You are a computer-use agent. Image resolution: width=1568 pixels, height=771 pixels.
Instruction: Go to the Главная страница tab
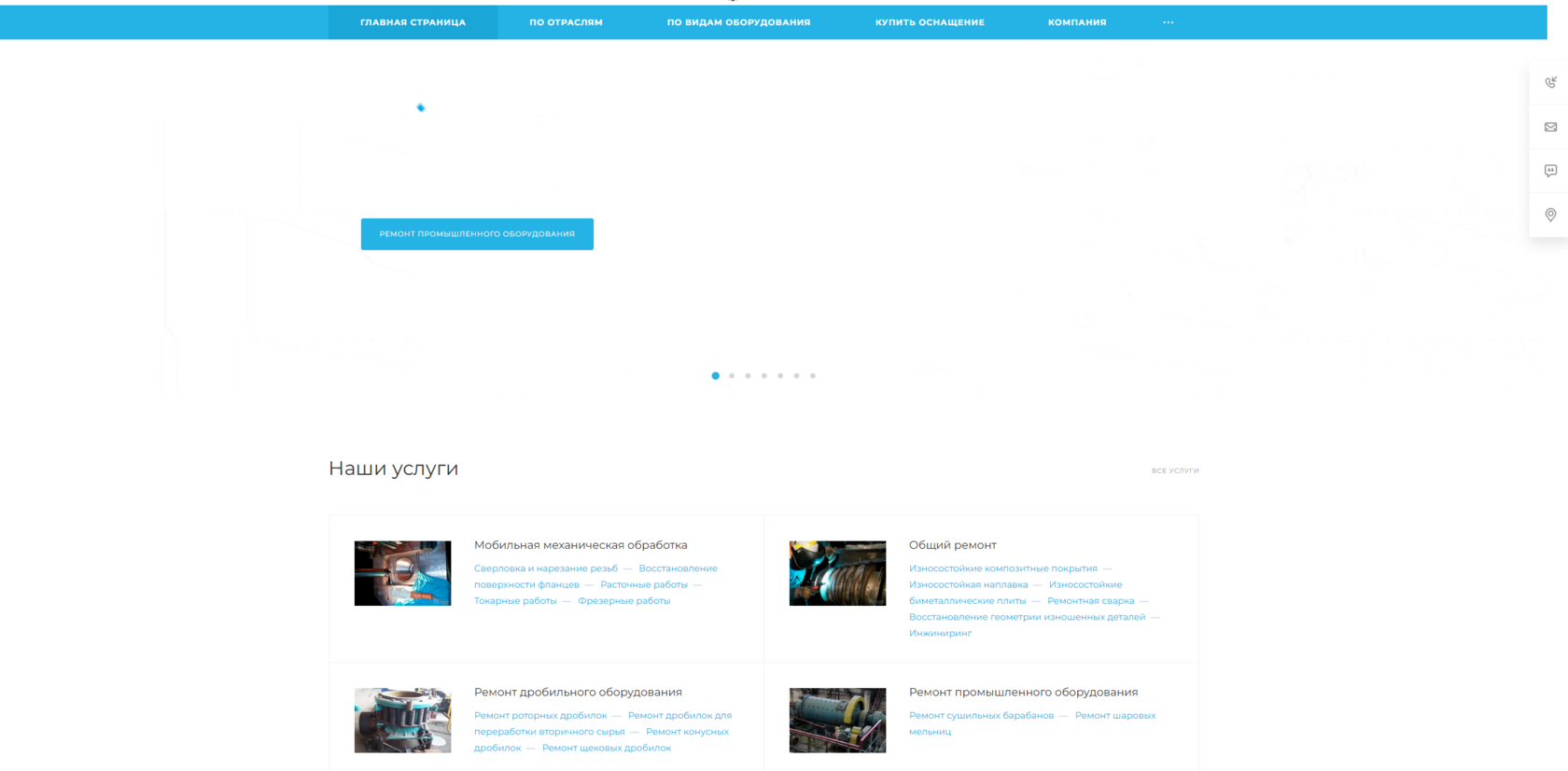(x=413, y=22)
